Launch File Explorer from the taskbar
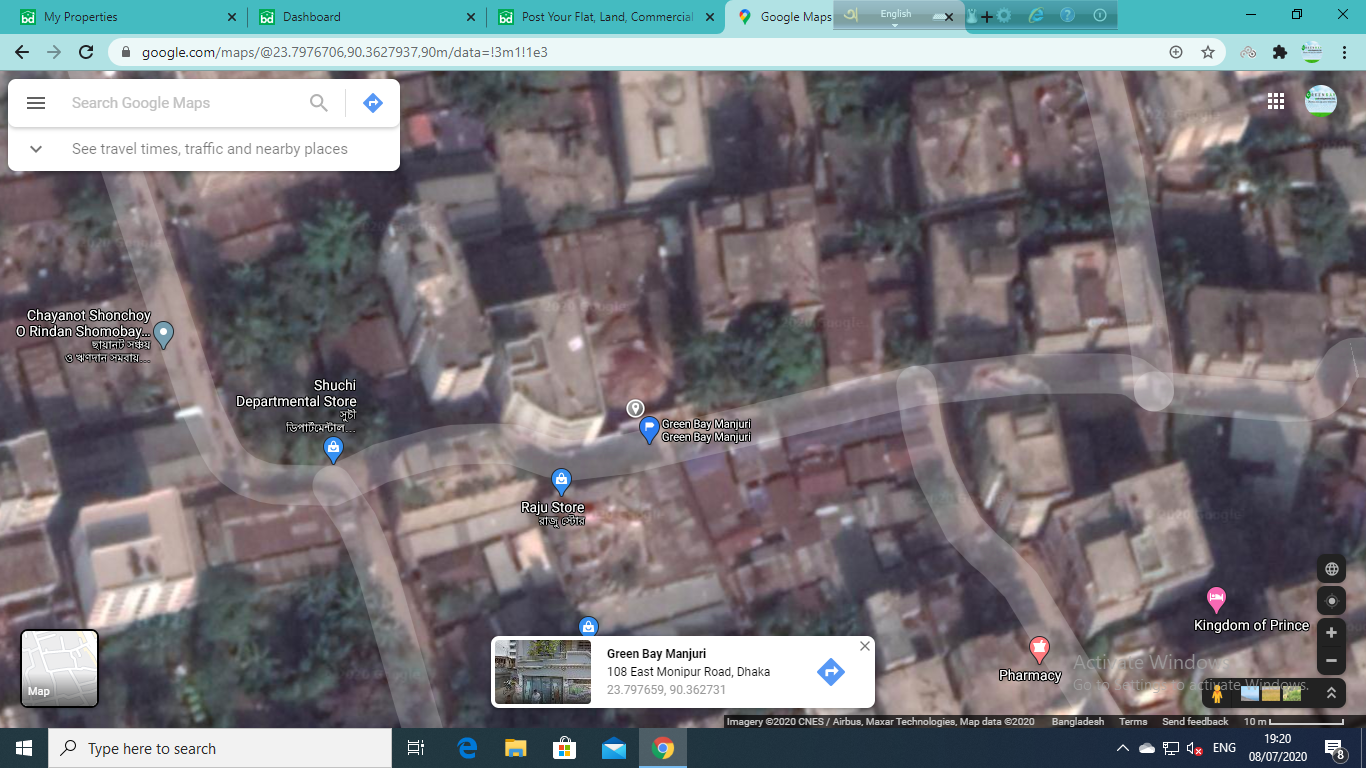Viewport: 1366px width, 768px height. pos(515,748)
